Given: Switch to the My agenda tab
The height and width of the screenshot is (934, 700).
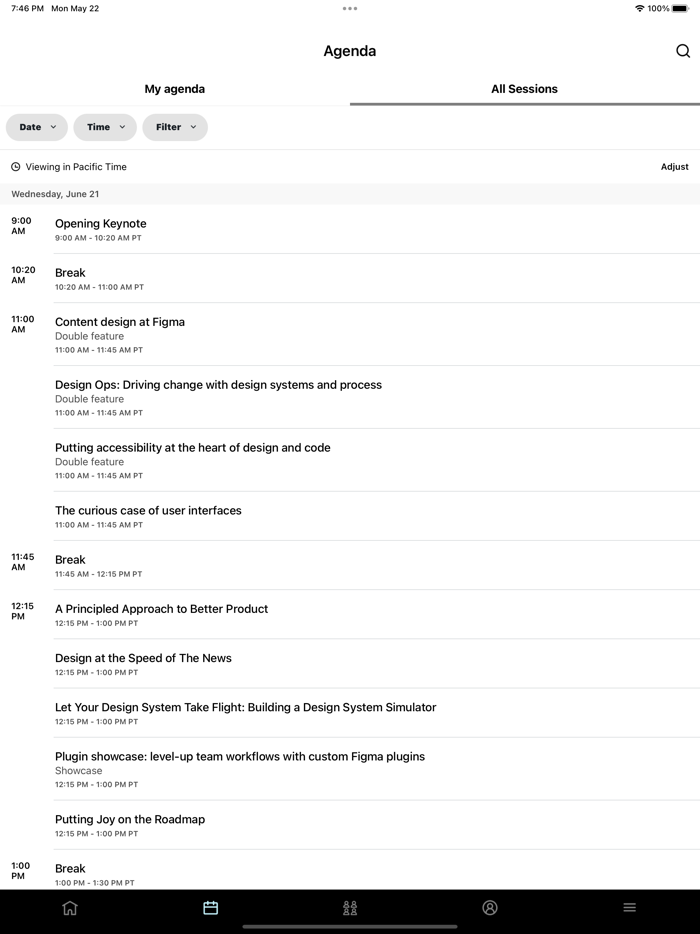Looking at the screenshot, I should 174,89.
